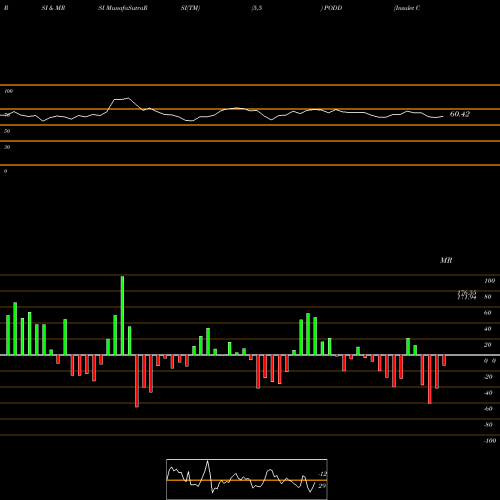
Task: Click the RSI line peak near the 100 level
Action: pos(128,98)
